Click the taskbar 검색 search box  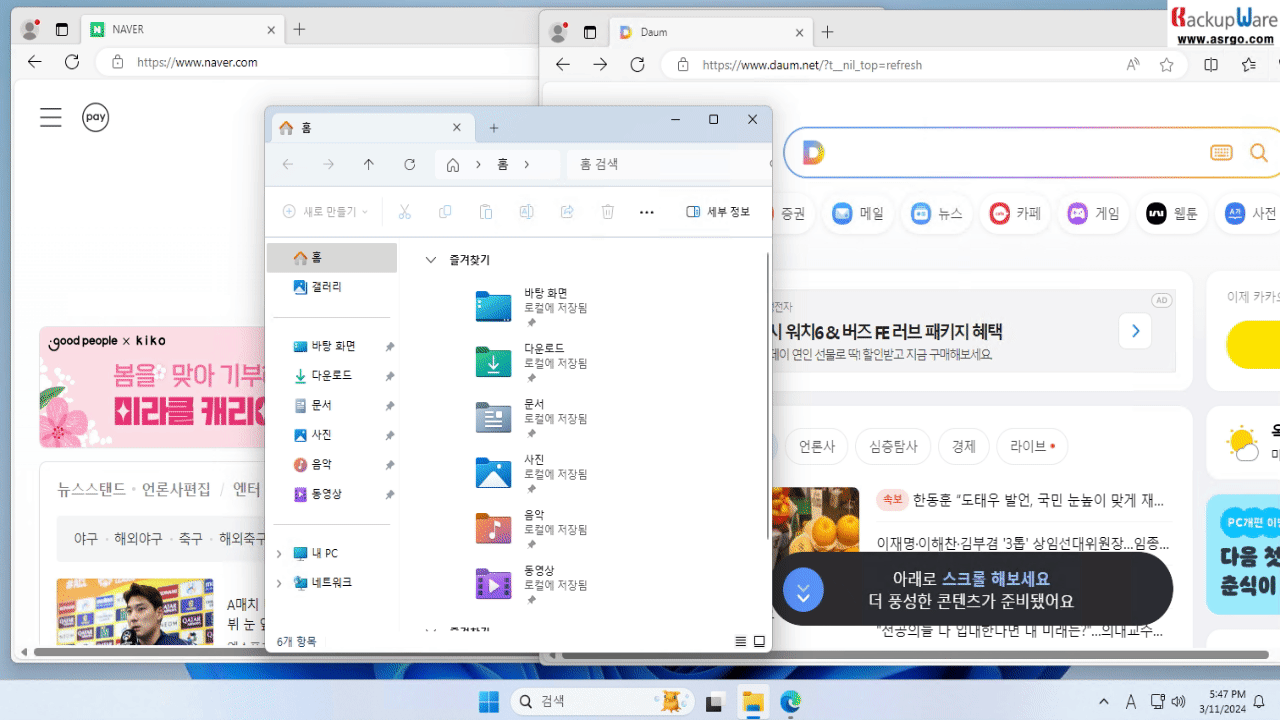click(x=603, y=702)
